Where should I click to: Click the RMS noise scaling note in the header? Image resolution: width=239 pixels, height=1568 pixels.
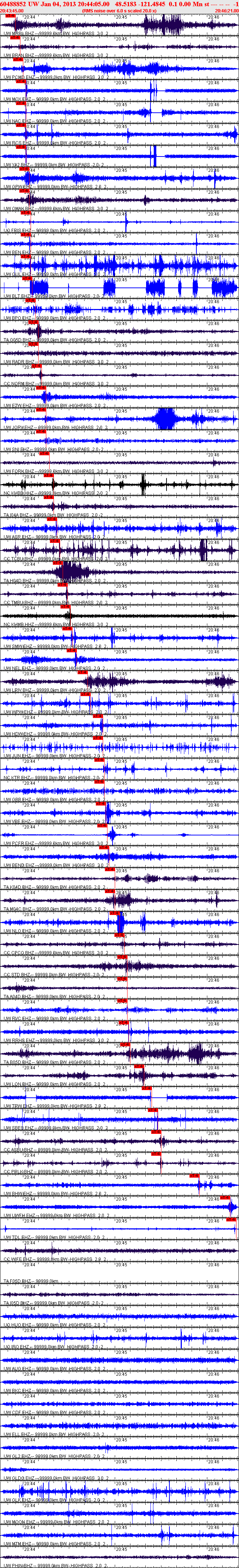119,11
